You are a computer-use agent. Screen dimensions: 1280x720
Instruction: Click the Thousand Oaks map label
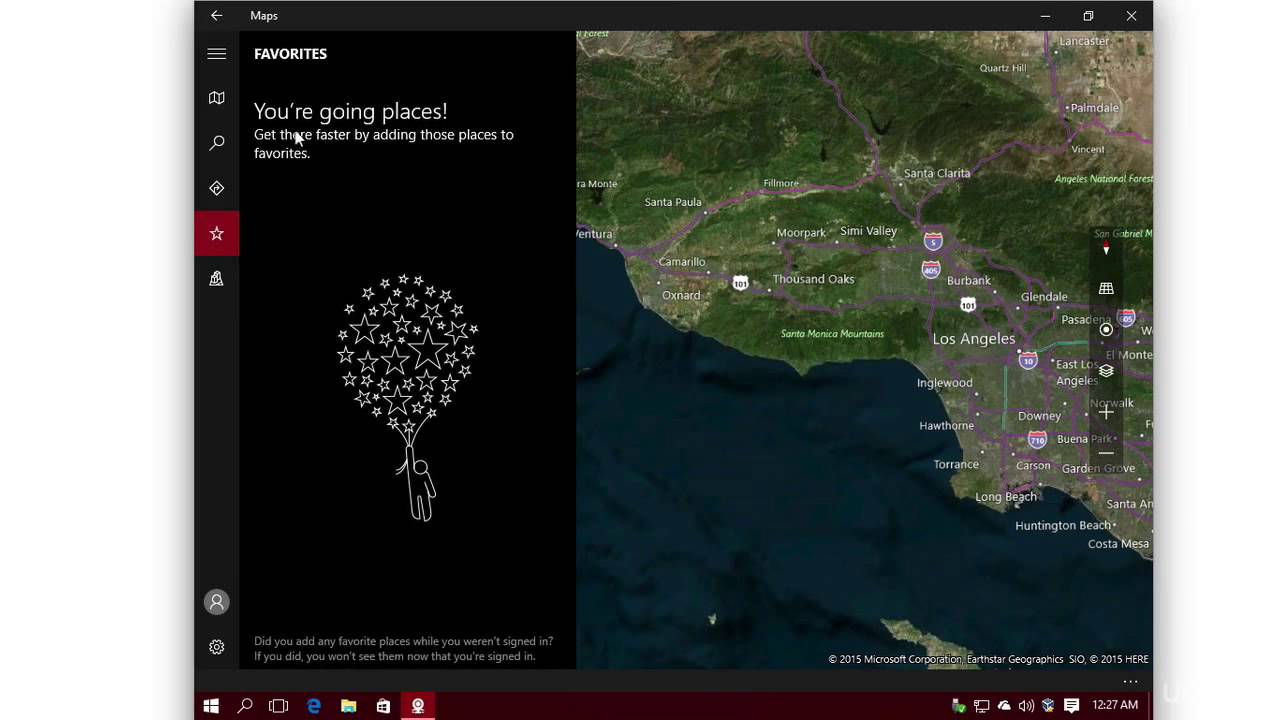click(813, 279)
